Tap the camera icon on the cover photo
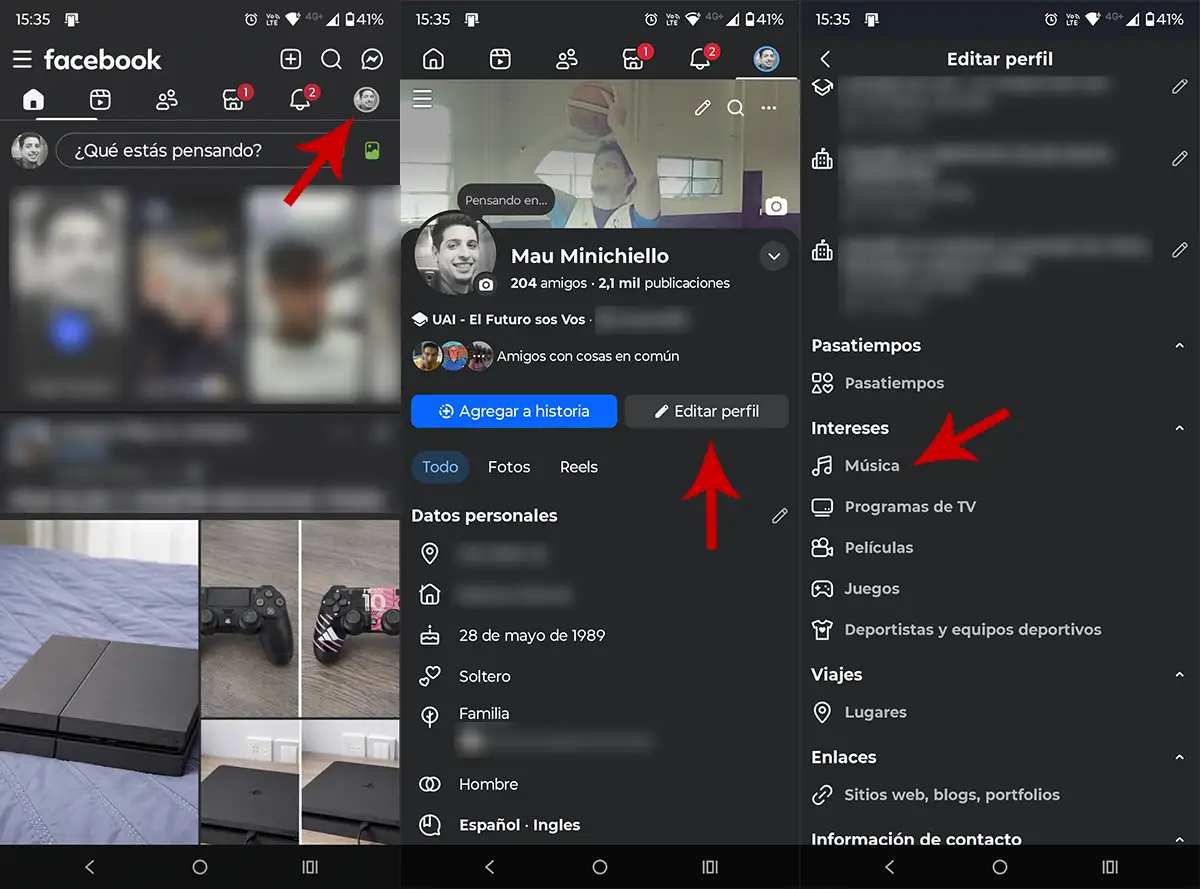1200x889 pixels. pos(775,206)
